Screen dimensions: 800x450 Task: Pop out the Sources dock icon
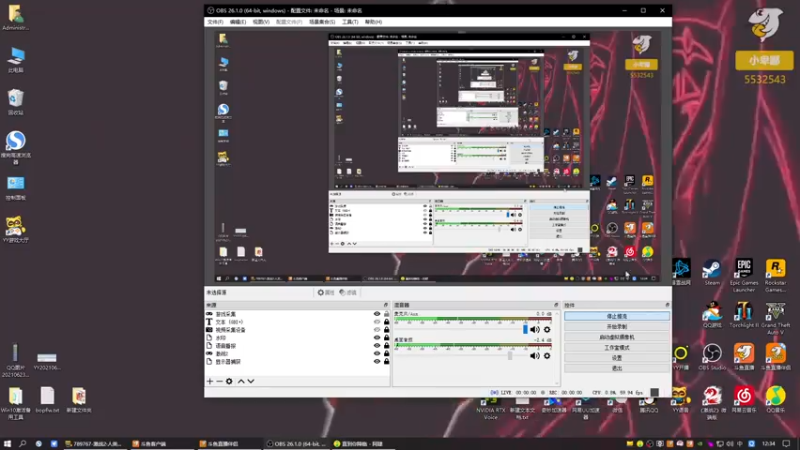click(386, 305)
